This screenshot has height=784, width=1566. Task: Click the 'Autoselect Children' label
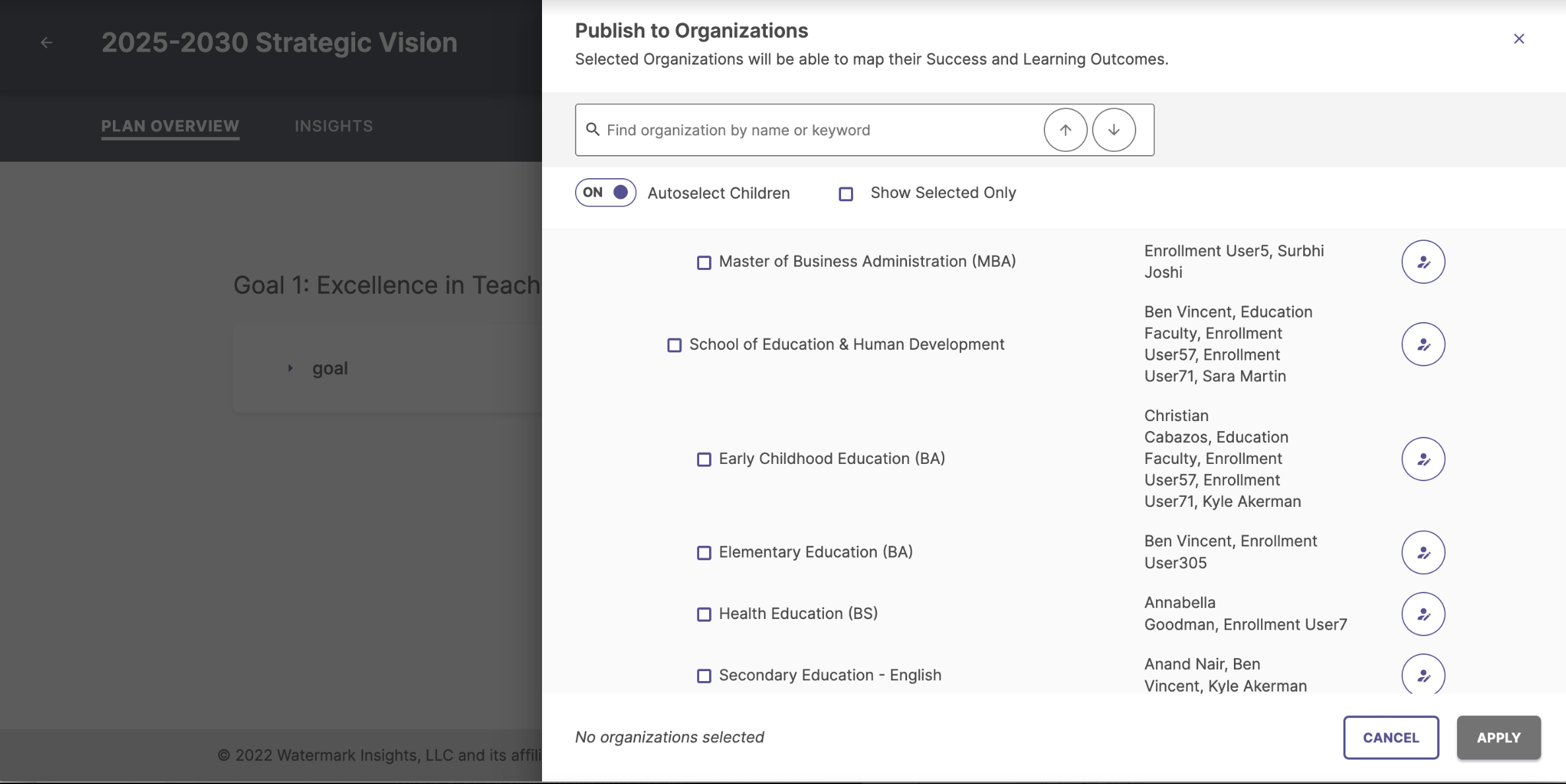coord(718,193)
